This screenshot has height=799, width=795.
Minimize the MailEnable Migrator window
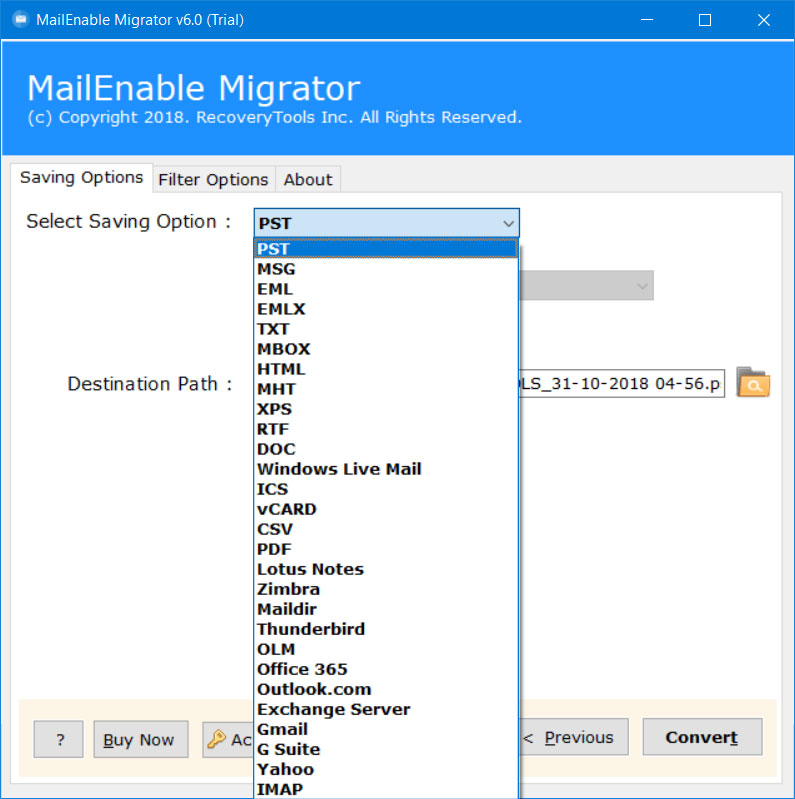pyautogui.click(x=647, y=20)
